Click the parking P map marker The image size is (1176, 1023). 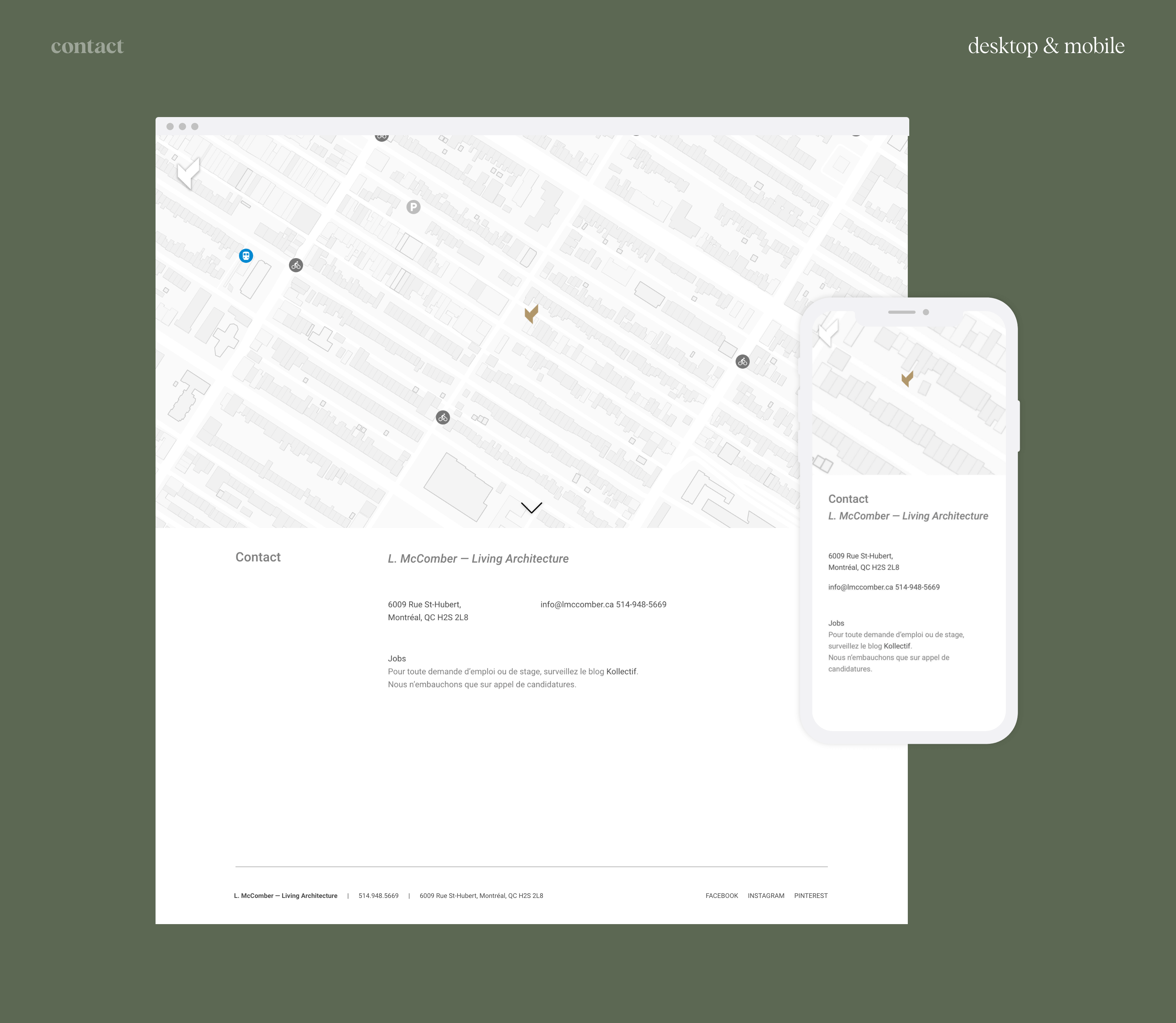pos(413,207)
